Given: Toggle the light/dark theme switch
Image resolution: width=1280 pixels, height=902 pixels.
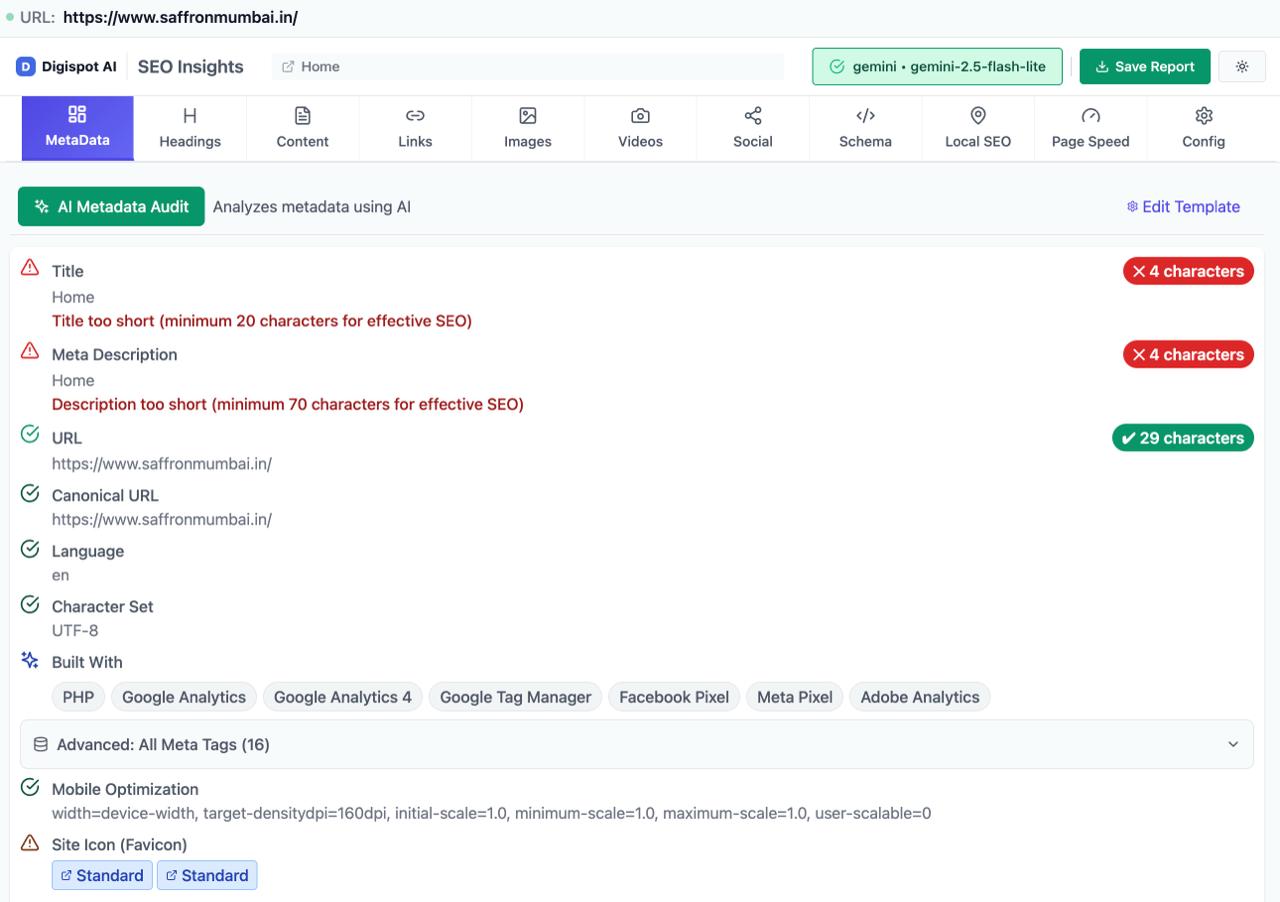Looking at the screenshot, I should [x=1242, y=66].
